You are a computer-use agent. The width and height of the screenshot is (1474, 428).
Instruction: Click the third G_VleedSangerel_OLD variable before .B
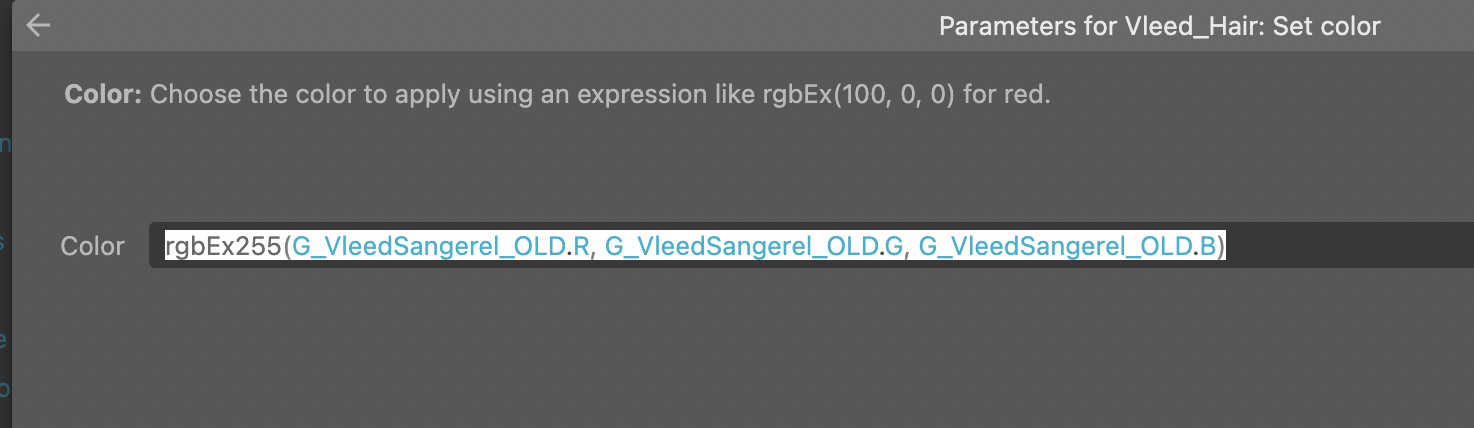point(1055,246)
